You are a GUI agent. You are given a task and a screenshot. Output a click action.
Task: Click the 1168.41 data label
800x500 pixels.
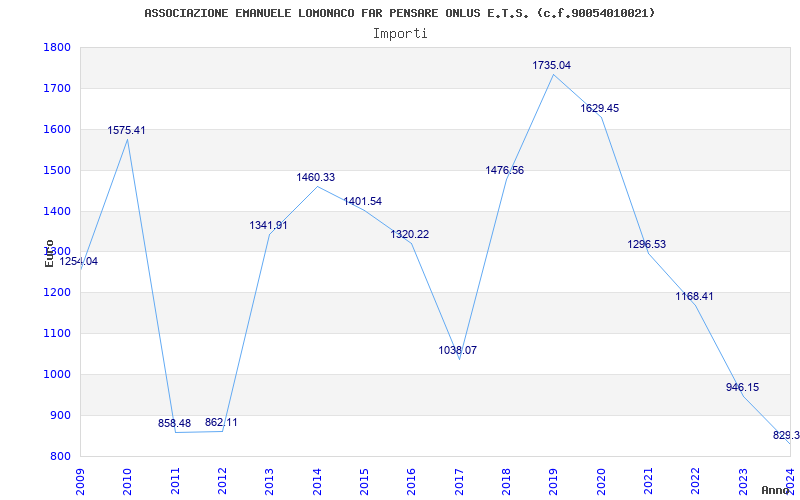[x=694, y=296]
